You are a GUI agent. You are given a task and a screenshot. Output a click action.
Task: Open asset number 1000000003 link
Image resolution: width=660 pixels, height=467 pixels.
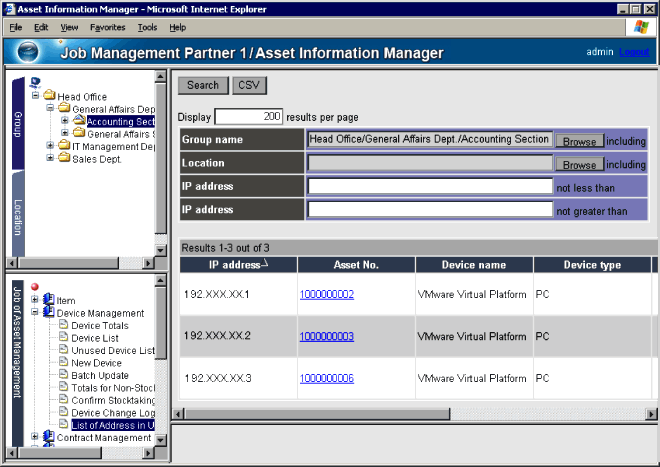pyautogui.click(x=326, y=336)
